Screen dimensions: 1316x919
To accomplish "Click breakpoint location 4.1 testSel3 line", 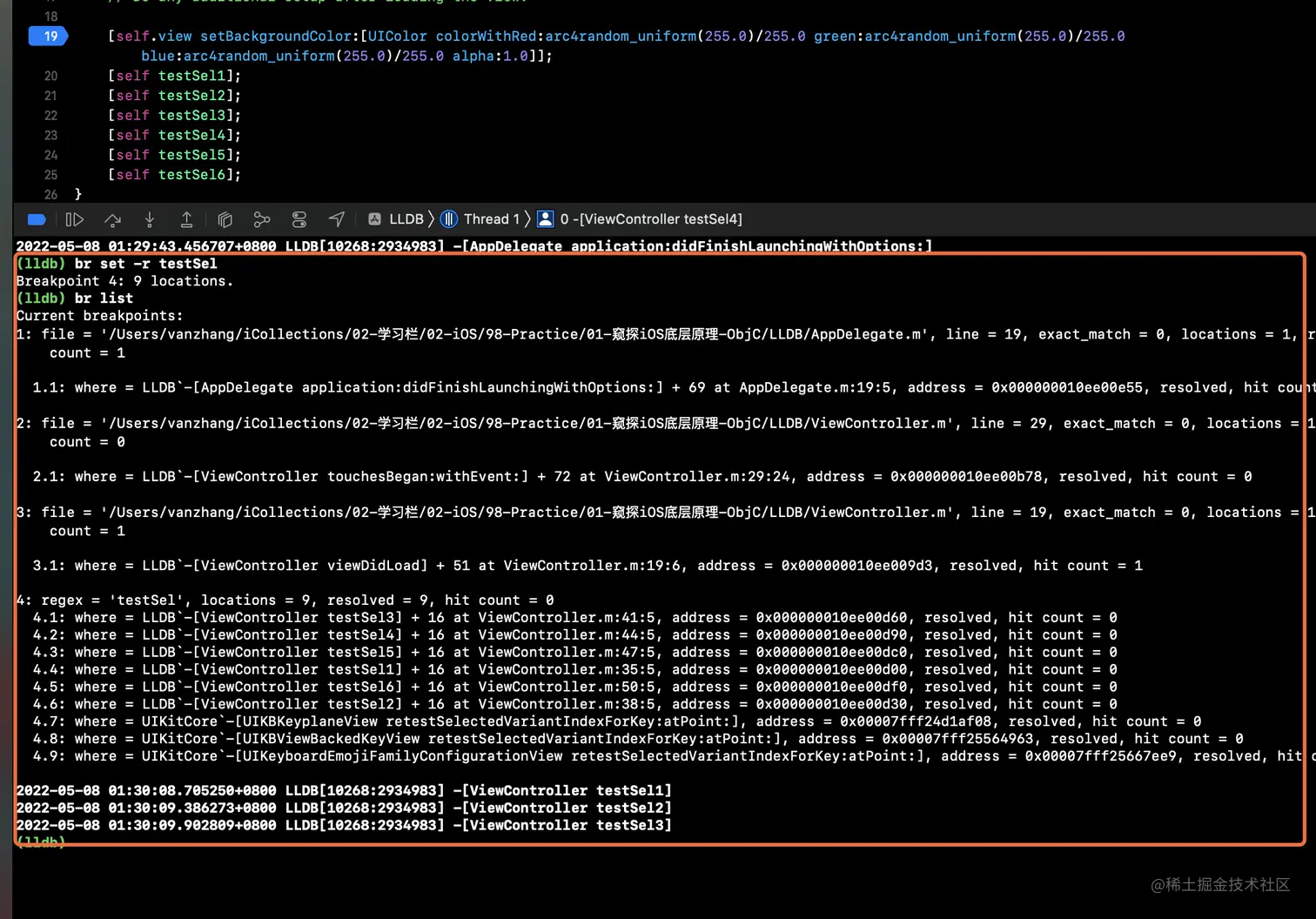I will click(574, 618).
